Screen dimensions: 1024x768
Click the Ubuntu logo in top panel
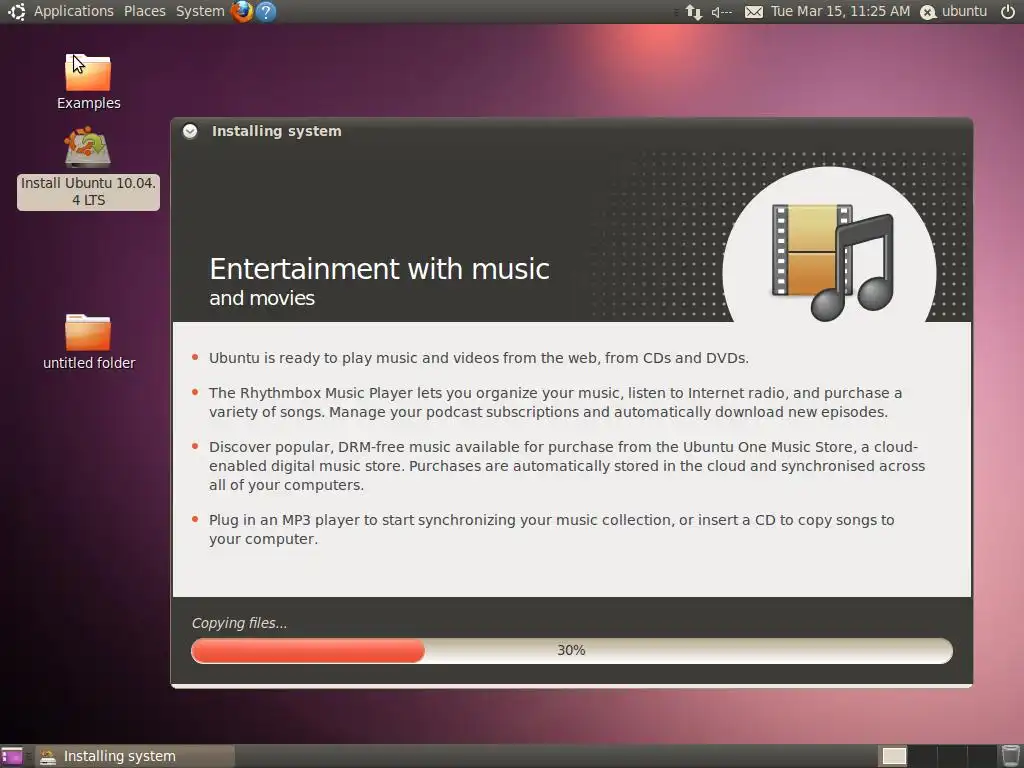click(x=17, y=11)
